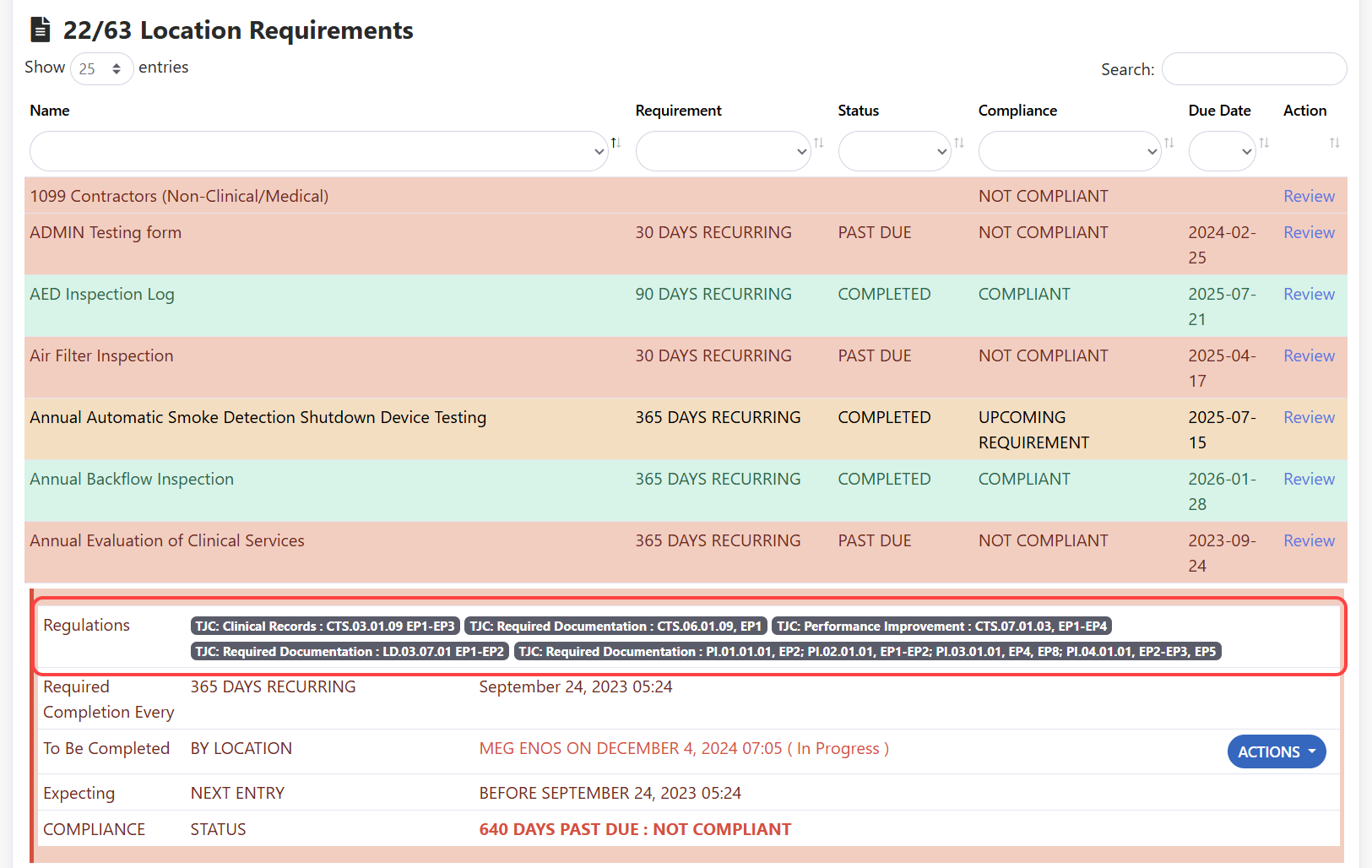1372x868 pixels.
Task: Sort by Status column sort icon
Action: pos(959,143)
